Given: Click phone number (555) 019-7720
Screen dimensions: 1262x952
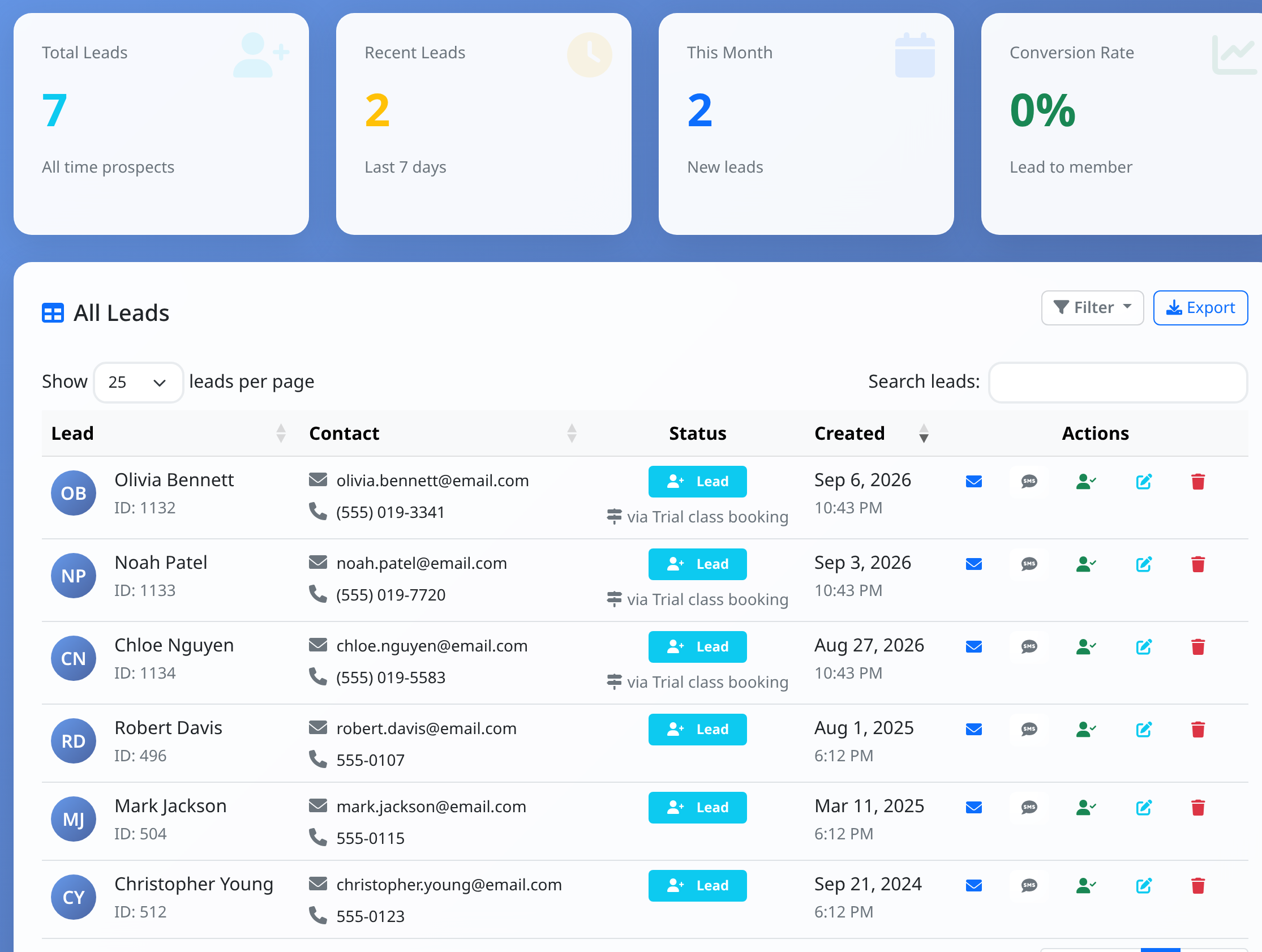Looking at the screenshot, I should coord(391,595).
